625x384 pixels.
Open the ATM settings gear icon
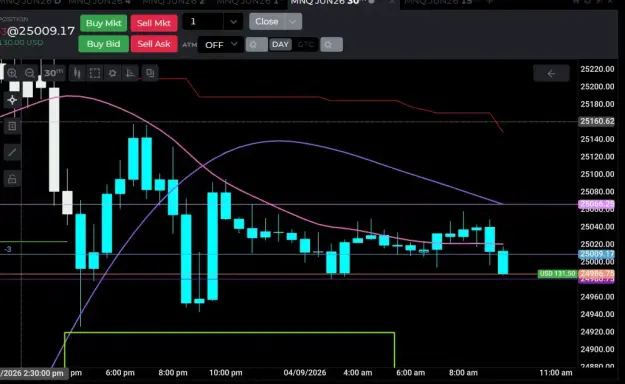(x=256, y=45)
